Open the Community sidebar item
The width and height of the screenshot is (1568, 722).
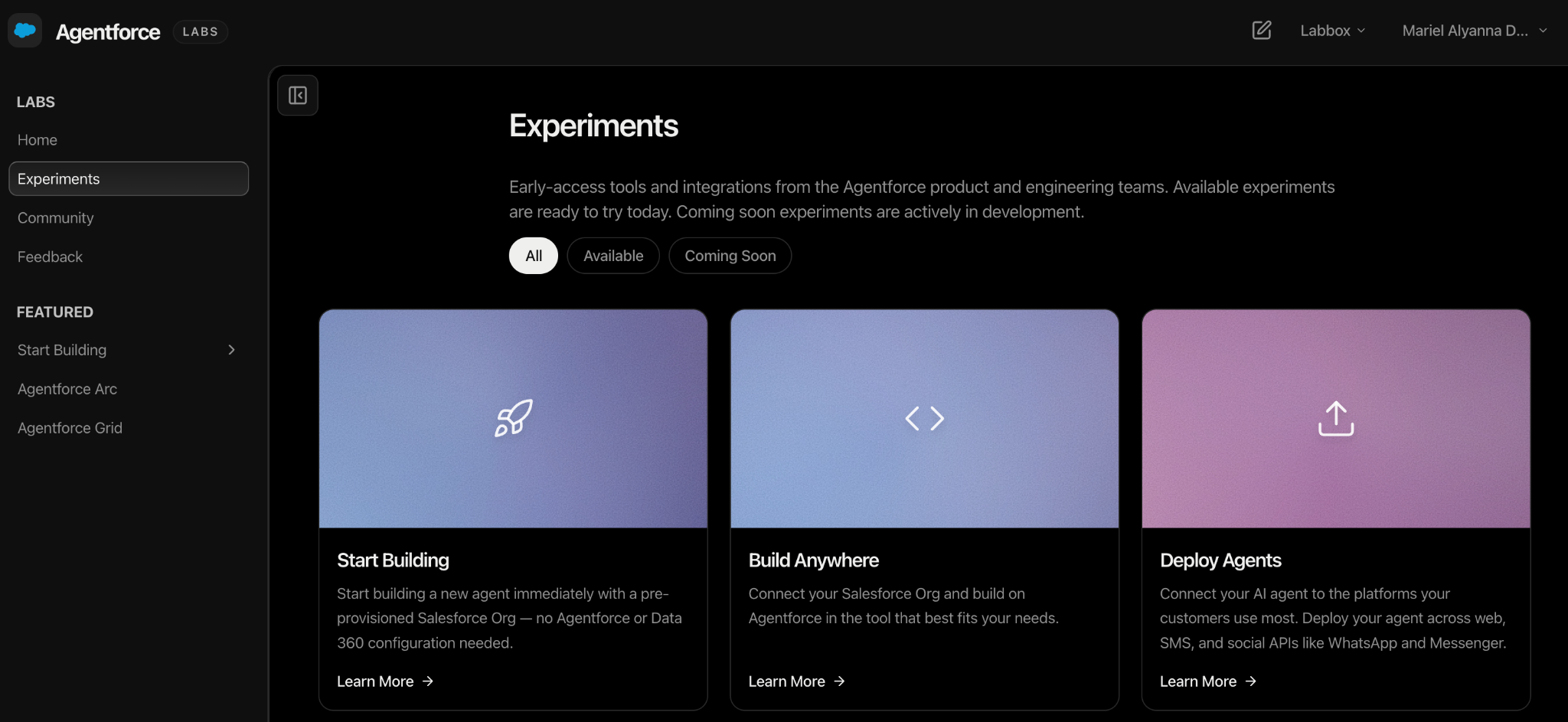pyautogui.click(x=56, y=218)
